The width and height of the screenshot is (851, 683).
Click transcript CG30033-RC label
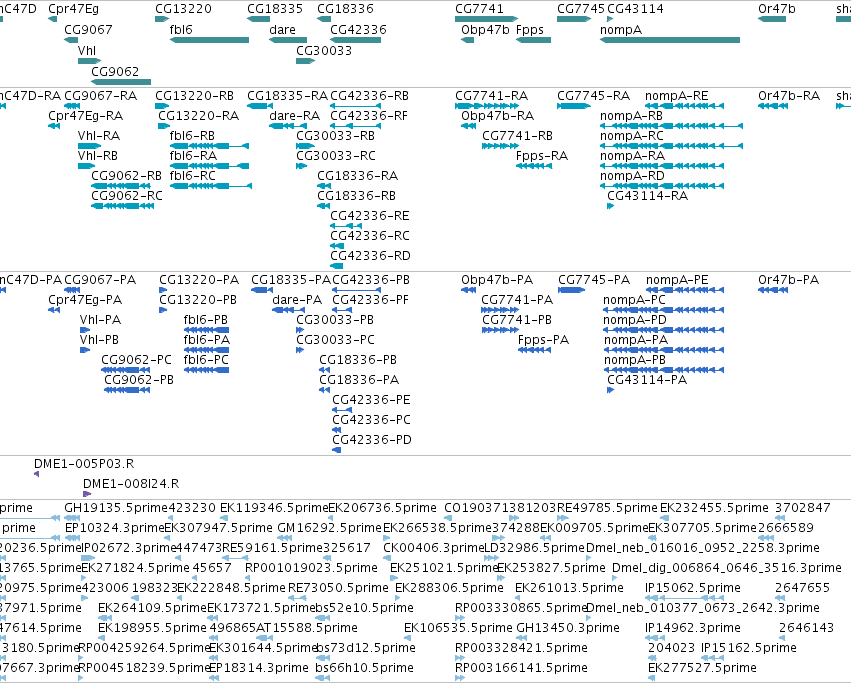coord(336,155)
